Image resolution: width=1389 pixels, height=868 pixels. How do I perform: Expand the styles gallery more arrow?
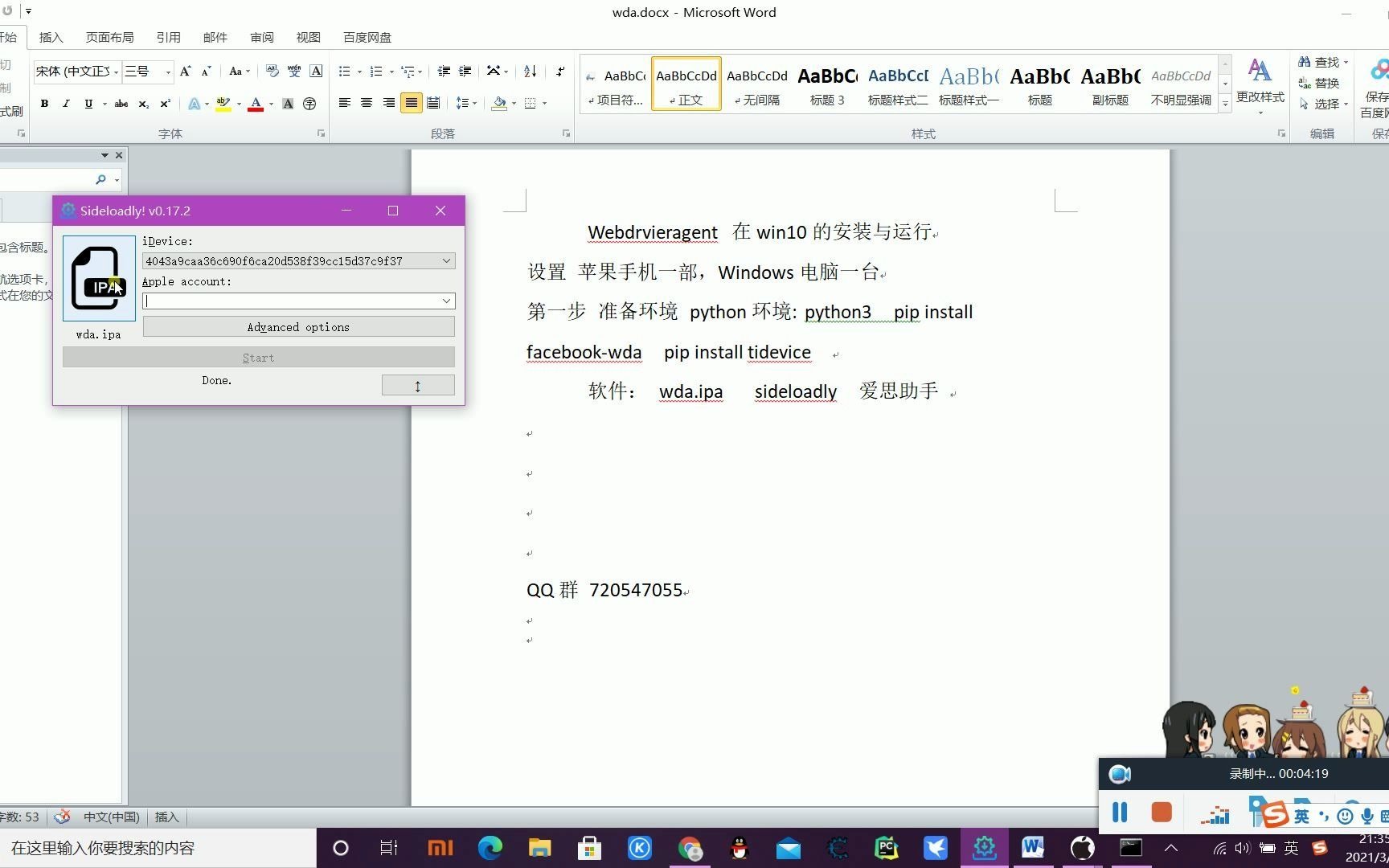(x=1225, y=104)
